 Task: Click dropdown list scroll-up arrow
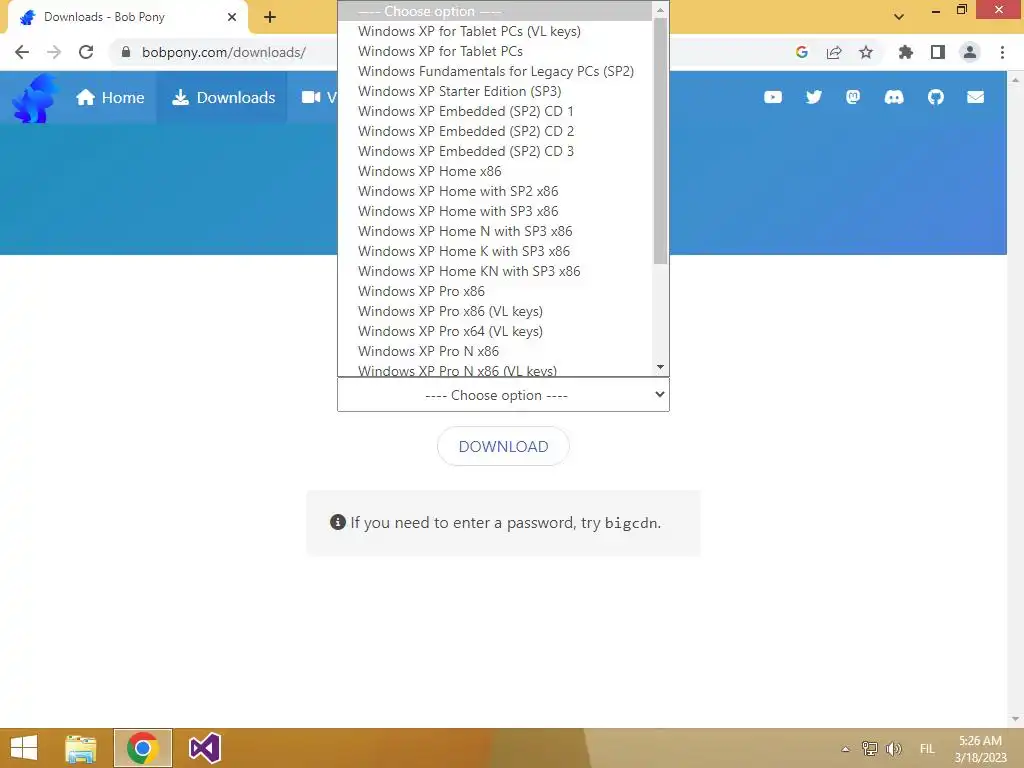click(x=660, y=10)
